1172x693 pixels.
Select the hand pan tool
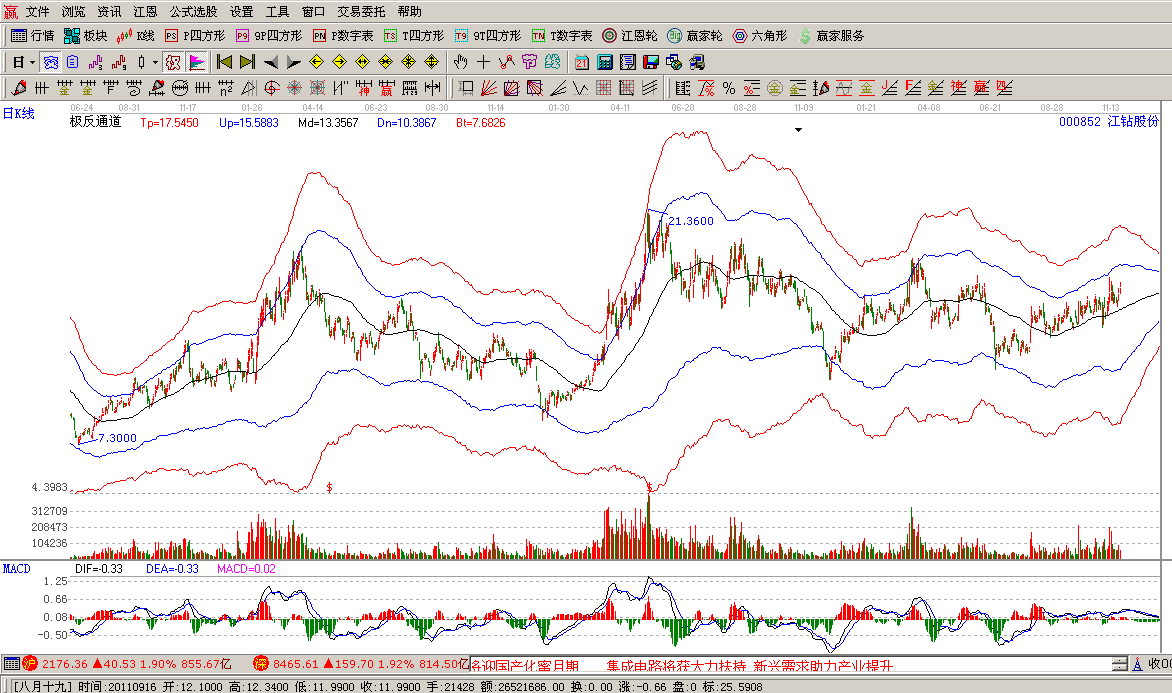462,62
